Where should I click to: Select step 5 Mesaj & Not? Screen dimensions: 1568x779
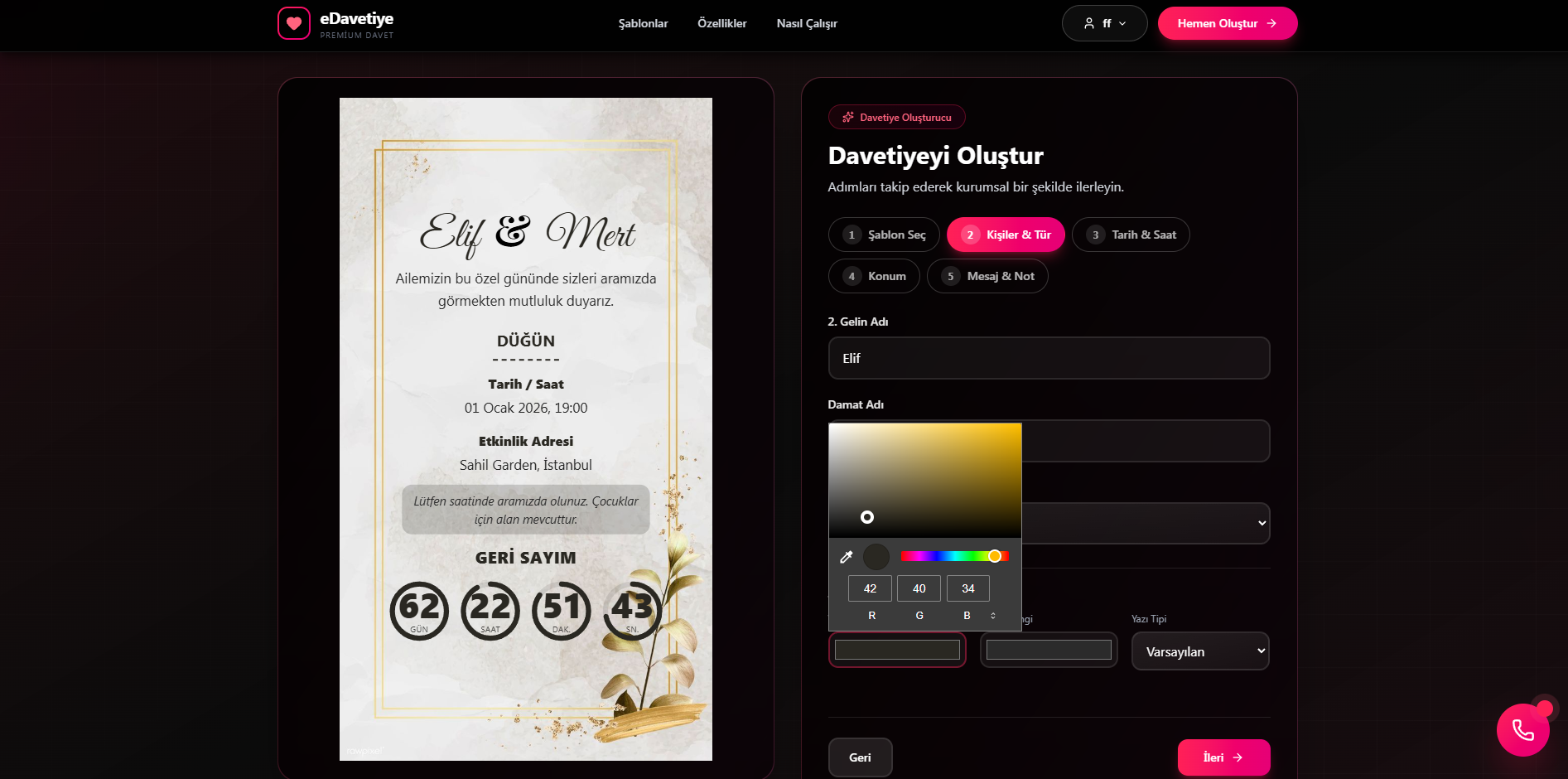click(x=987, y=276)
